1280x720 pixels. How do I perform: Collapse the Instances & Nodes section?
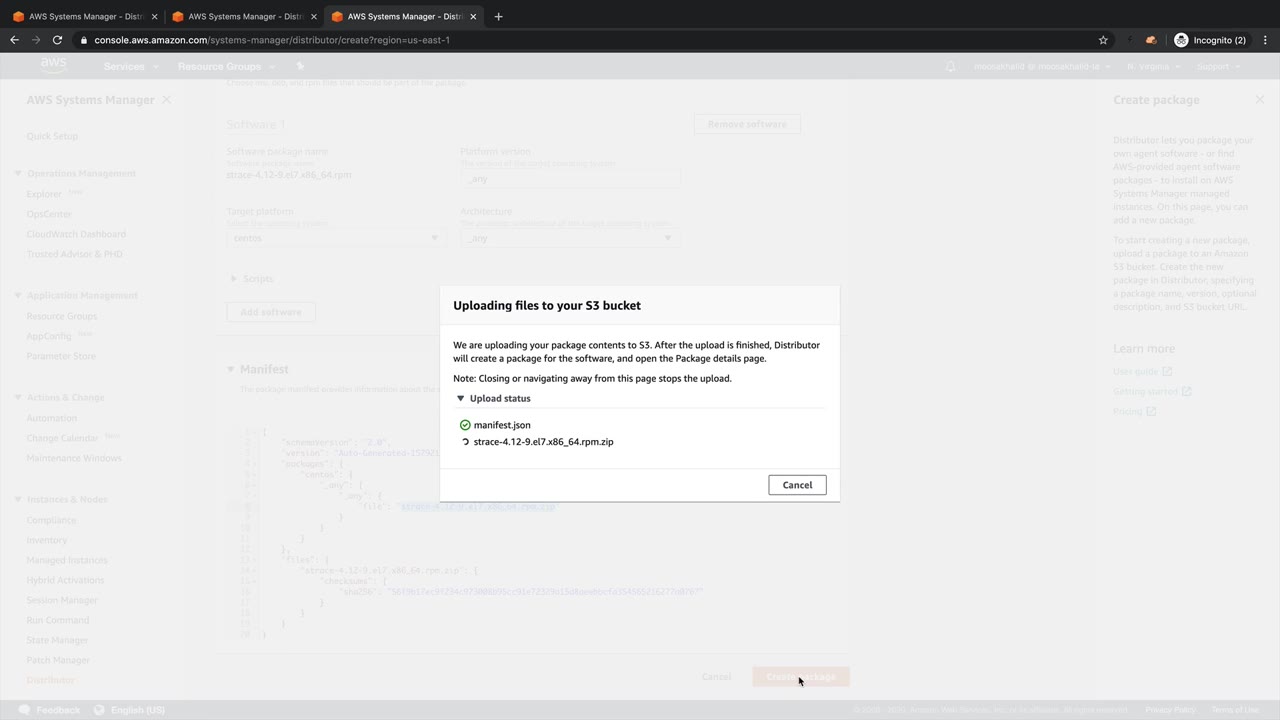17,500
